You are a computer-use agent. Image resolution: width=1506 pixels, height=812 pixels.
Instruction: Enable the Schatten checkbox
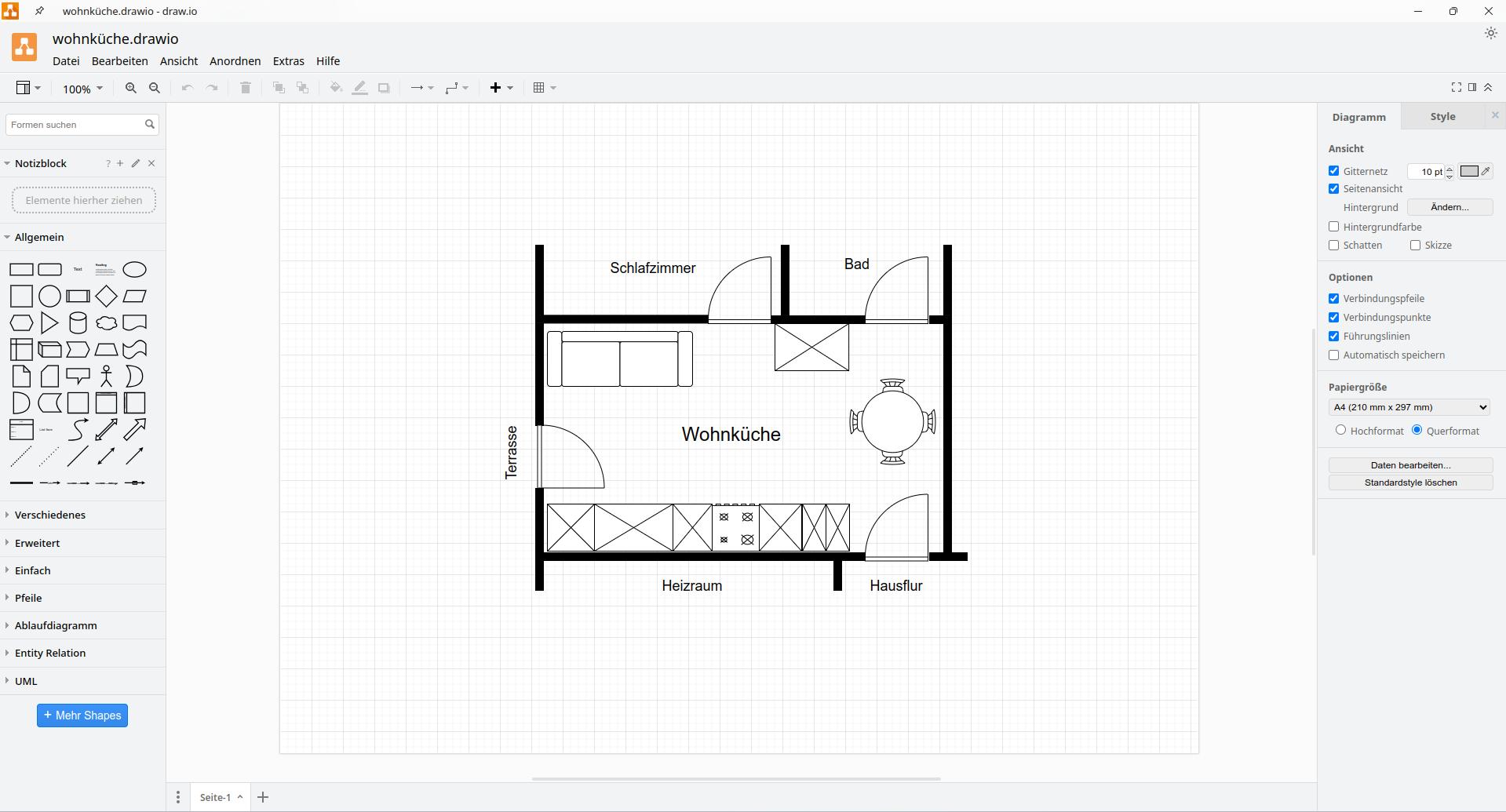pos(1333,245)
